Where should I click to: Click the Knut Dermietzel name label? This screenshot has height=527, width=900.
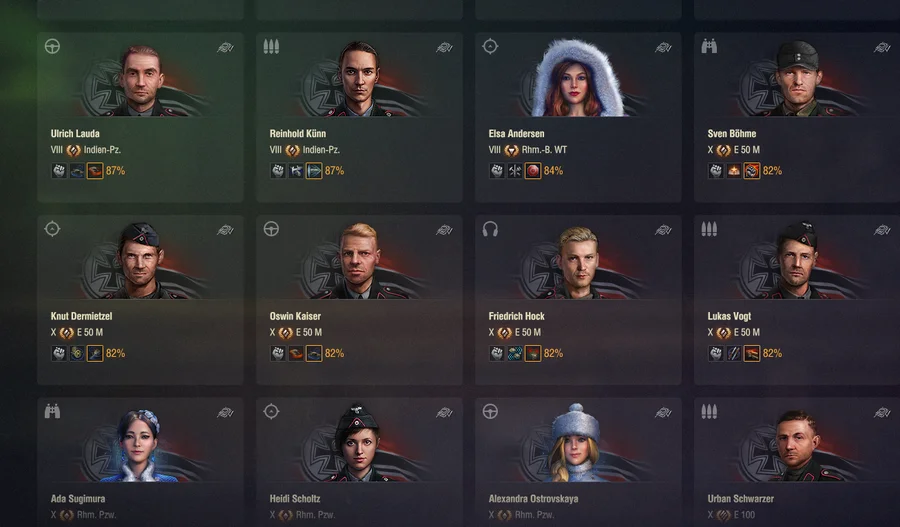[82, 316]
